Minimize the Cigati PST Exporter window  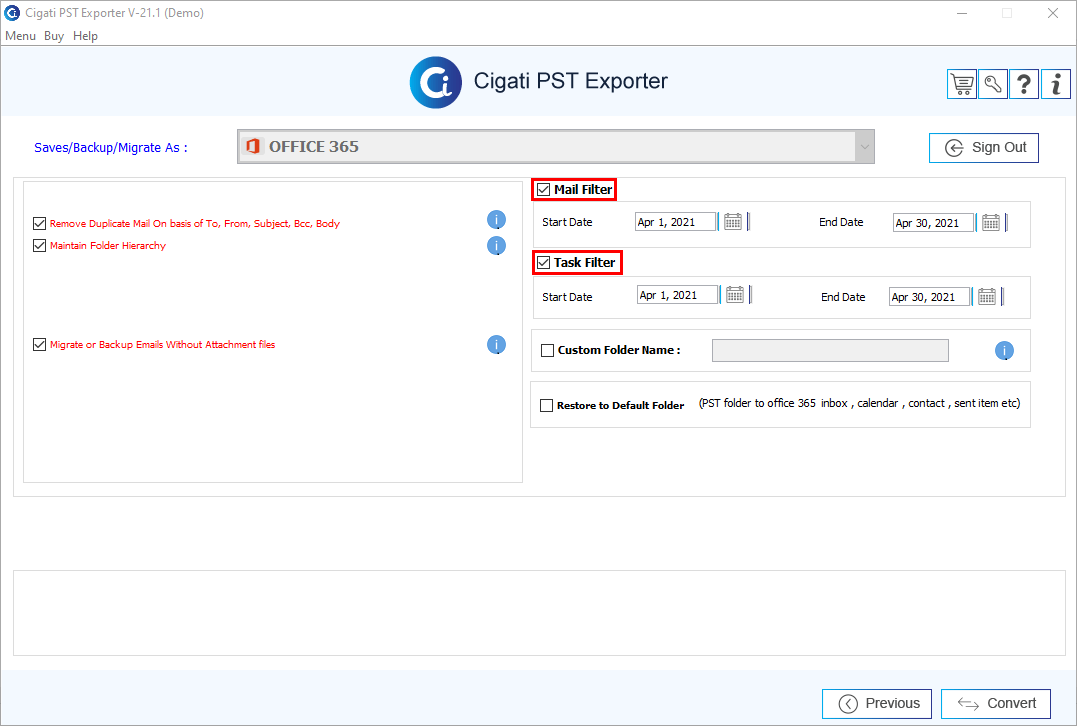coord(962,13)
